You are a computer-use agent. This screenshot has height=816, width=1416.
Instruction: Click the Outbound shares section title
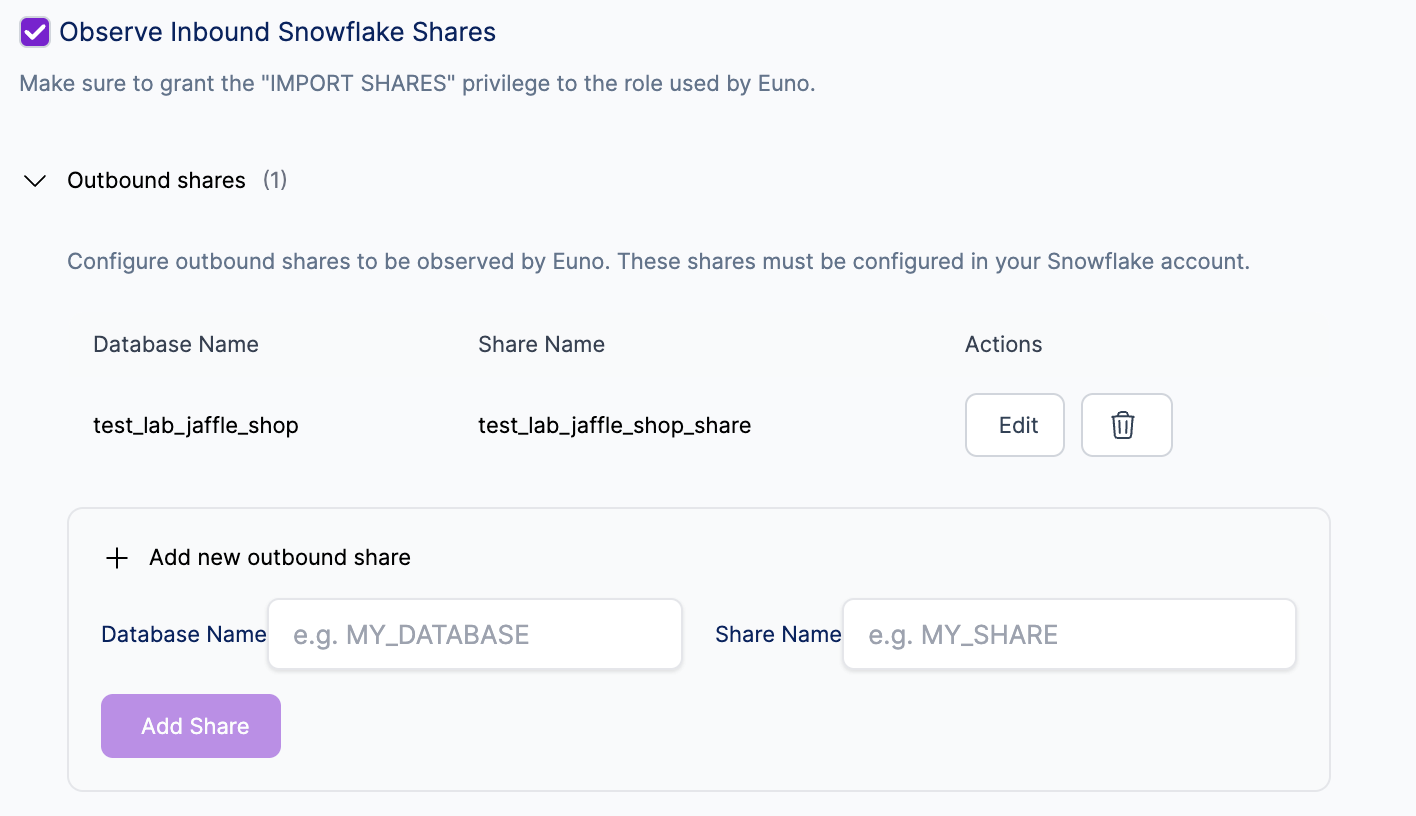tap(156, 181)
